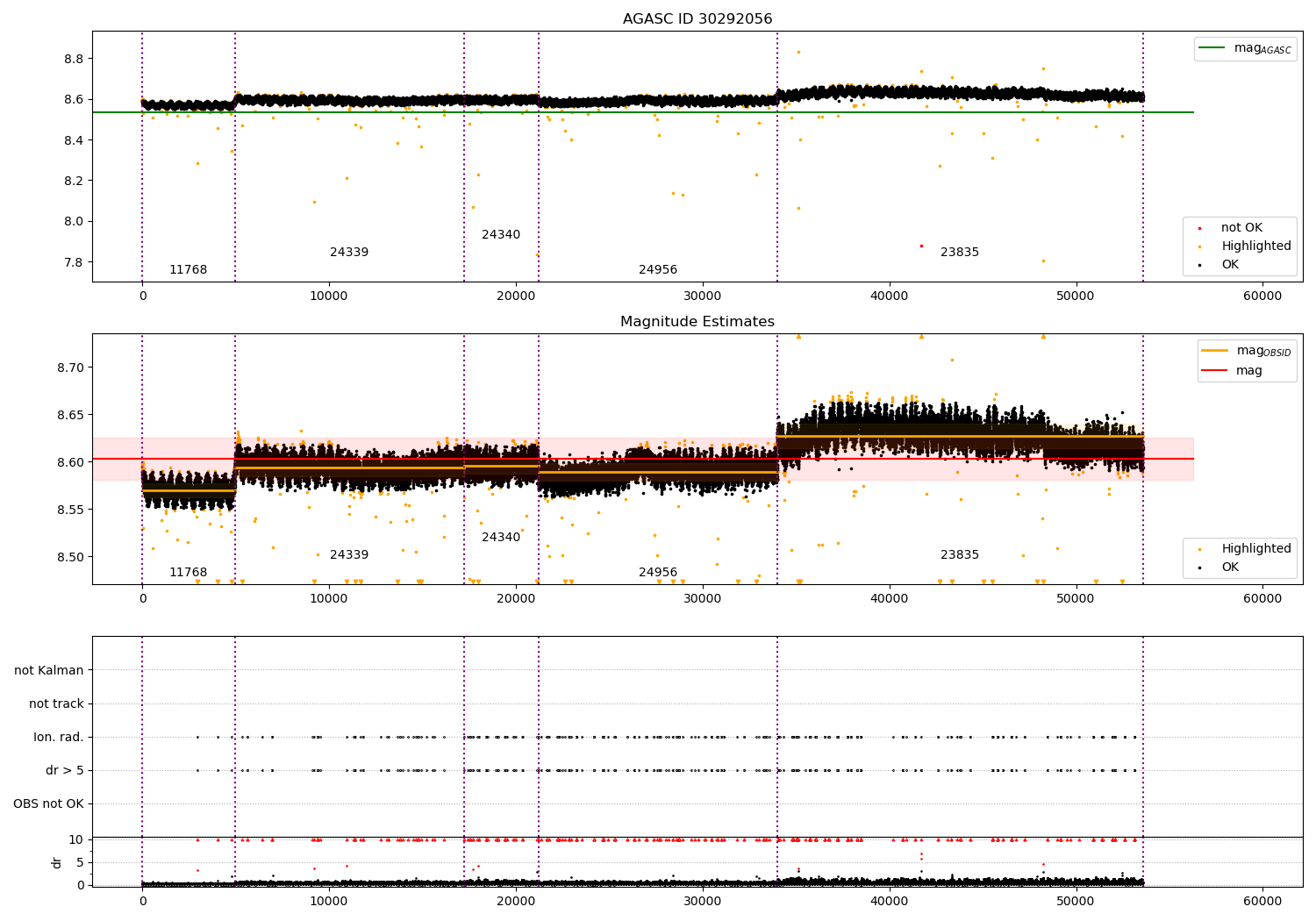Click the 8.55 y-axis tick label

[x=70, y=510]
